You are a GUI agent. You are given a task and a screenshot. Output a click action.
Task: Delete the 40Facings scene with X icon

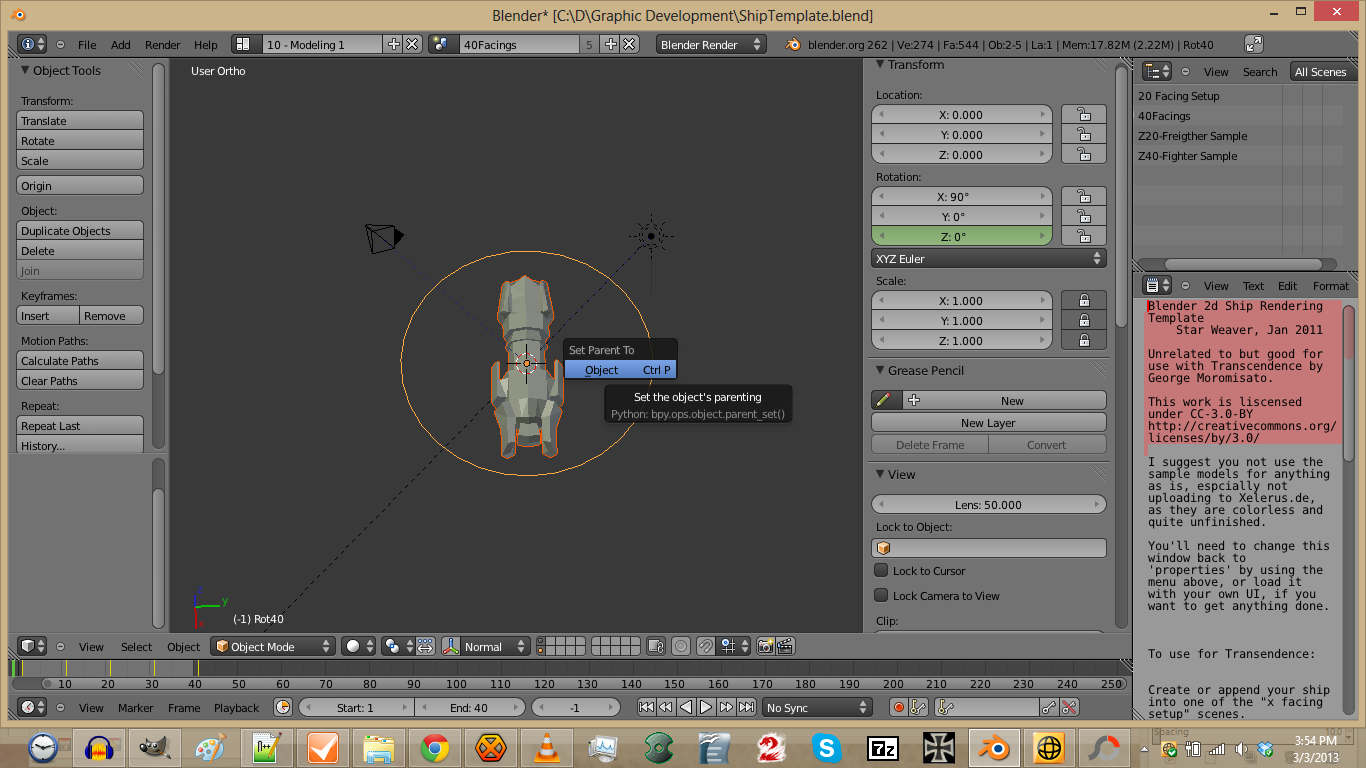click(x=629, y=44)
